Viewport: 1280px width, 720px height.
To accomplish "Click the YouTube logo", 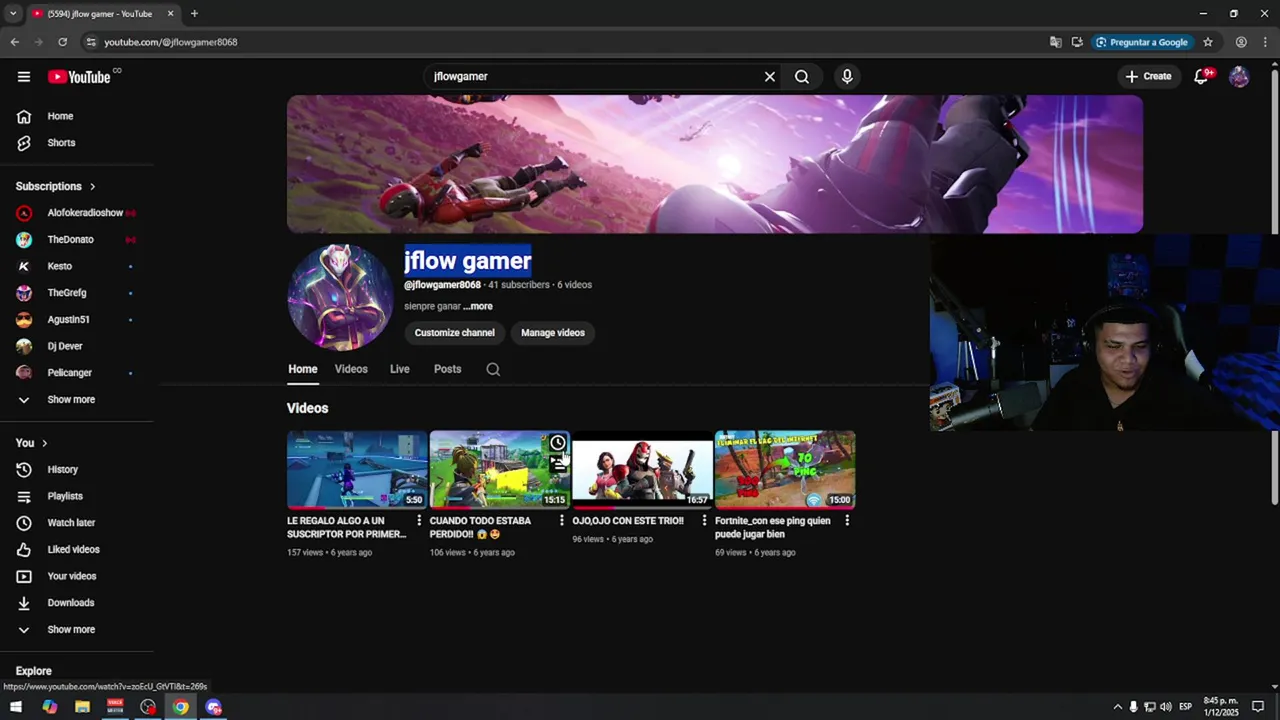I will 79,77.
